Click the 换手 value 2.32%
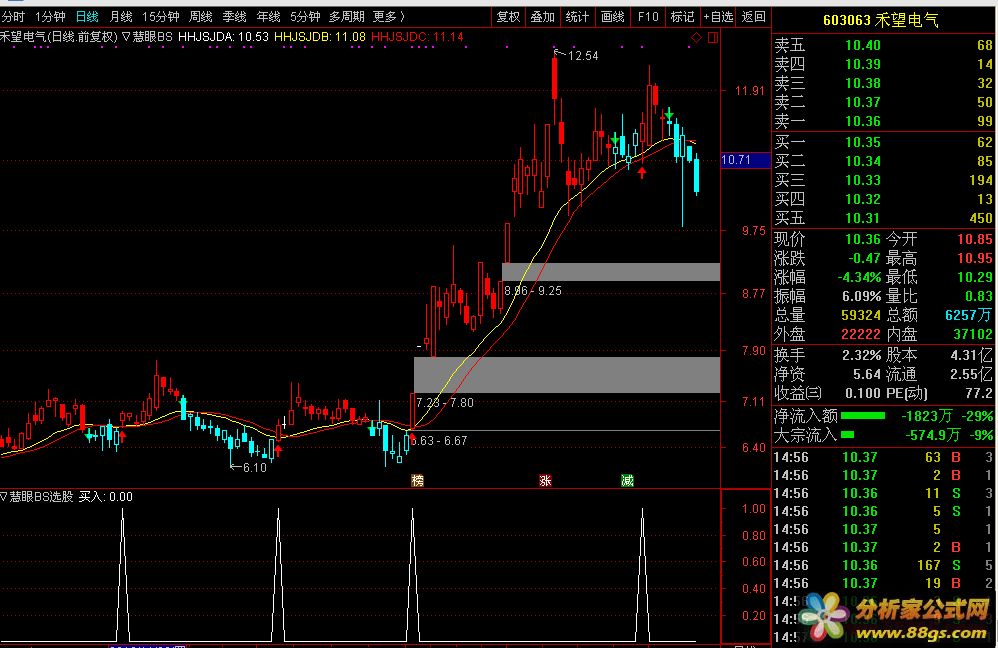This screenshot has width=998, height=648. (861, 355)
